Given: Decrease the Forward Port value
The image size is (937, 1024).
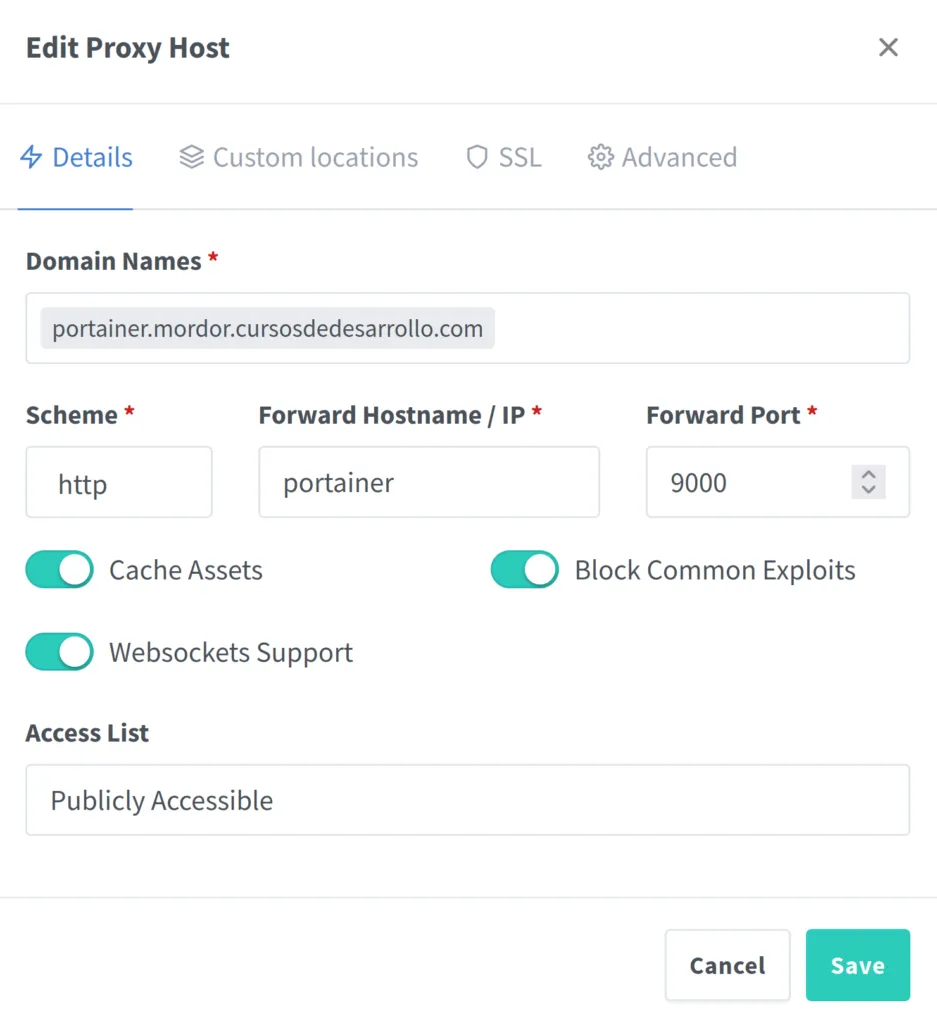Looking at the screenshot, I should [868, 490].
